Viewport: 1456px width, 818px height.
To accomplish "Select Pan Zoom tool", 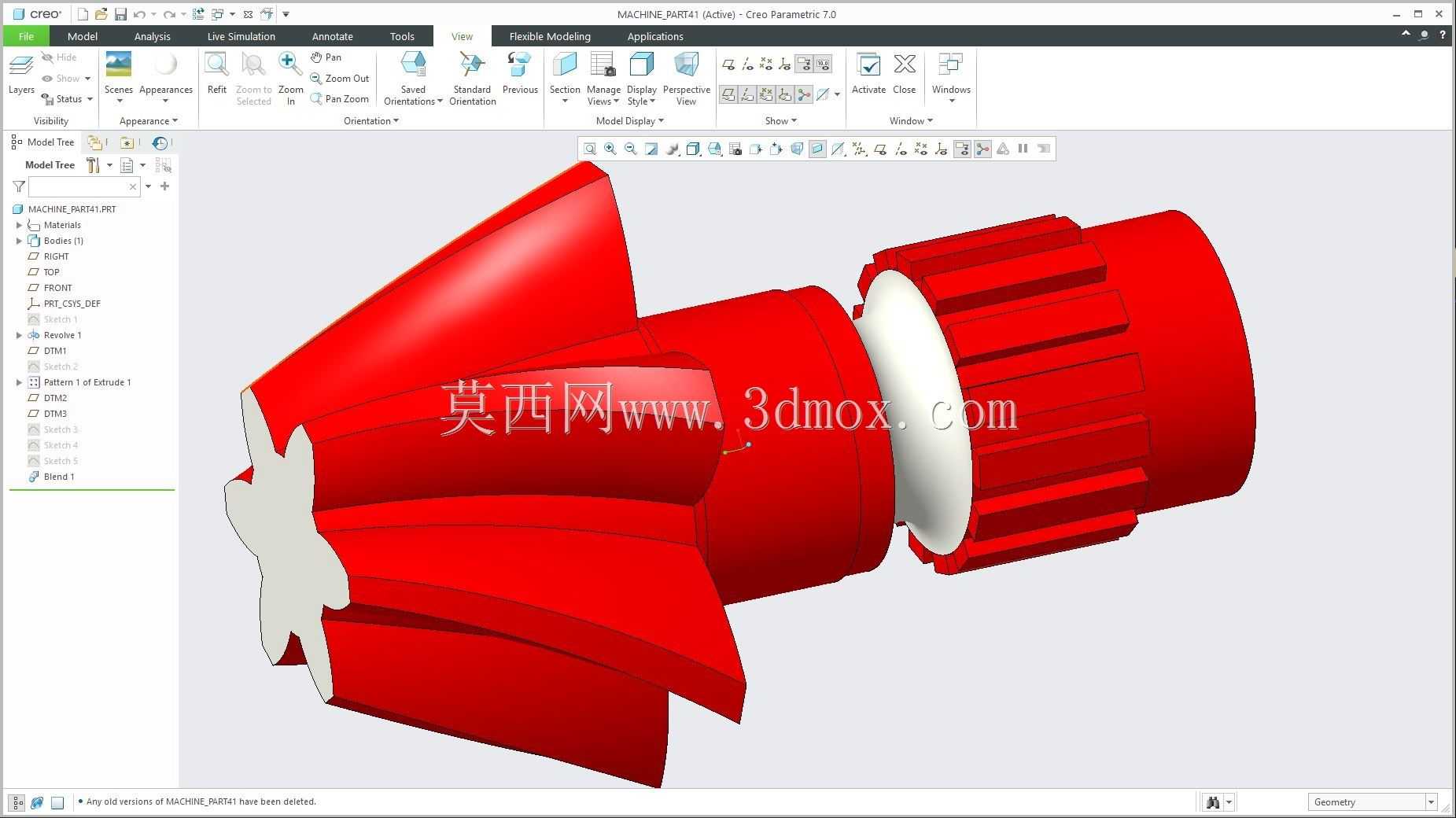I will [339, 98].
